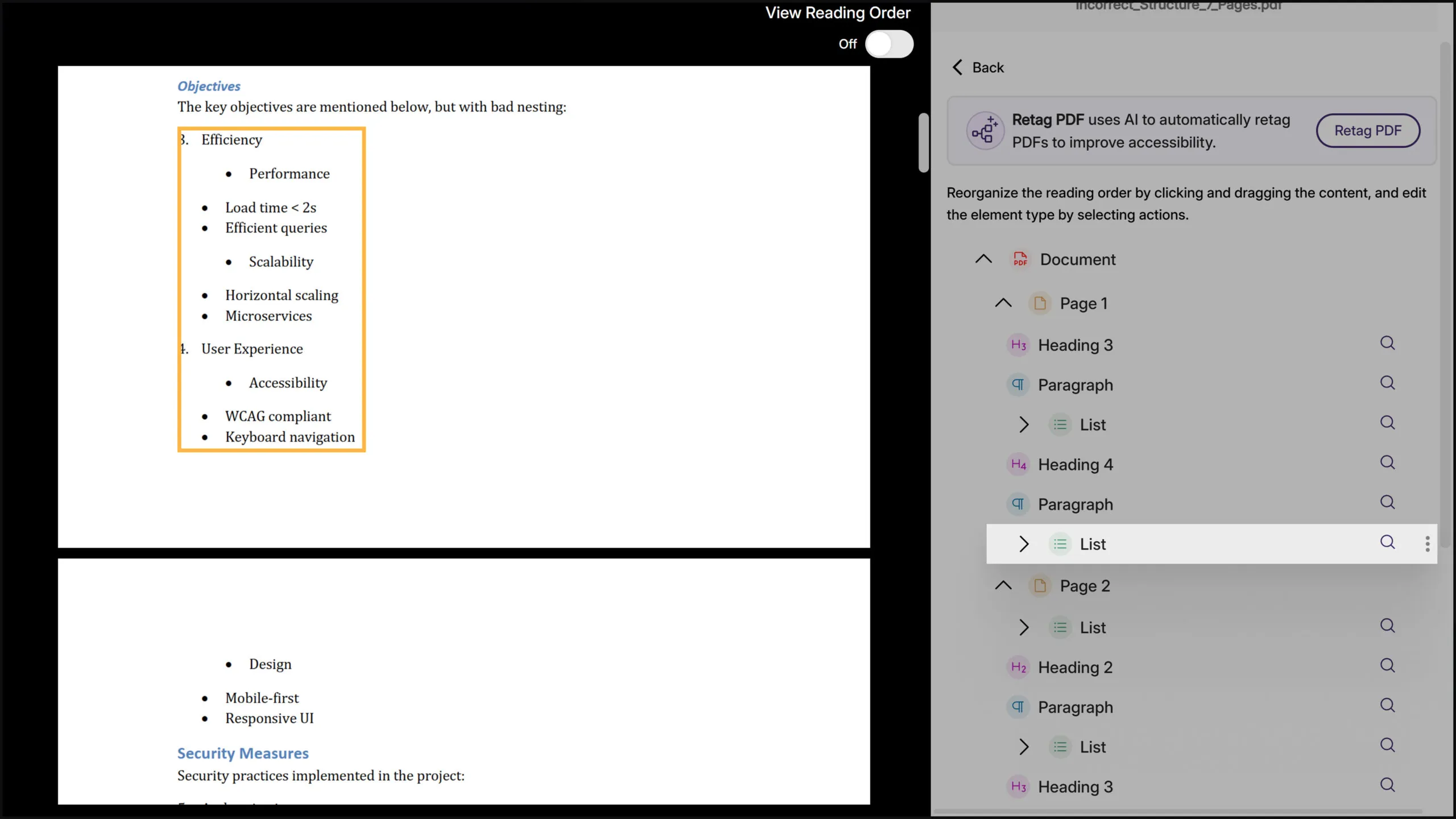Expand the highlighted List element
The height and width of the screenshot is (819, 1456).
[1024, 544]
